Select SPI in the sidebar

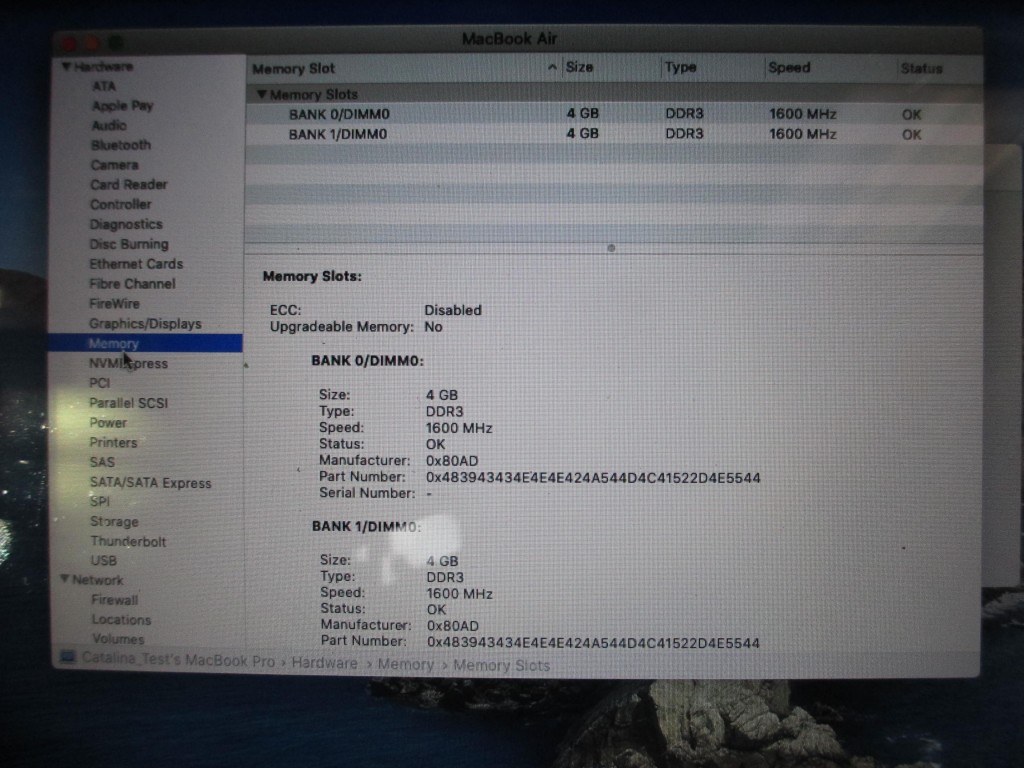(x=100, y=502)
